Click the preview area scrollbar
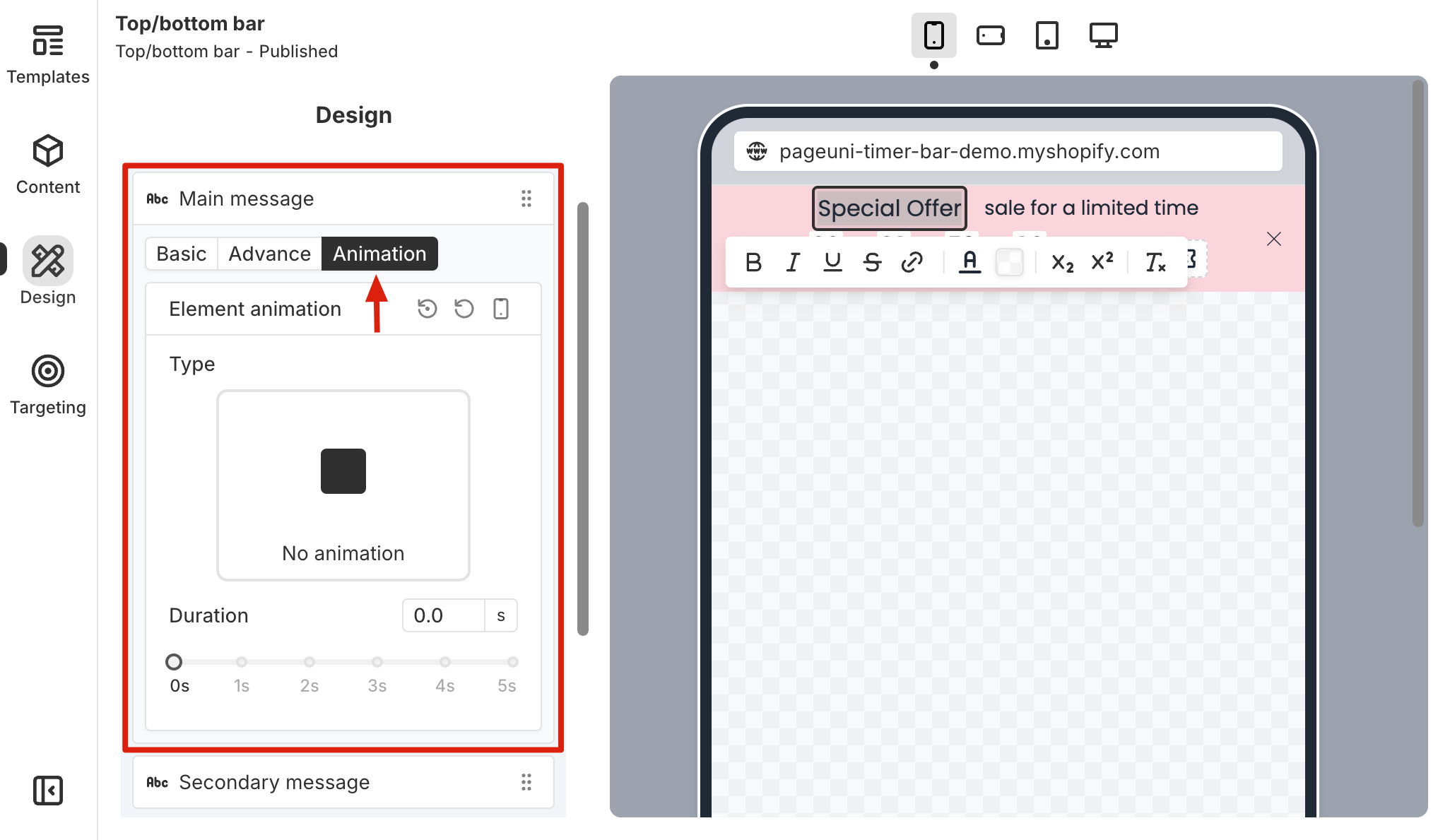 click(x=1417, y=303)
